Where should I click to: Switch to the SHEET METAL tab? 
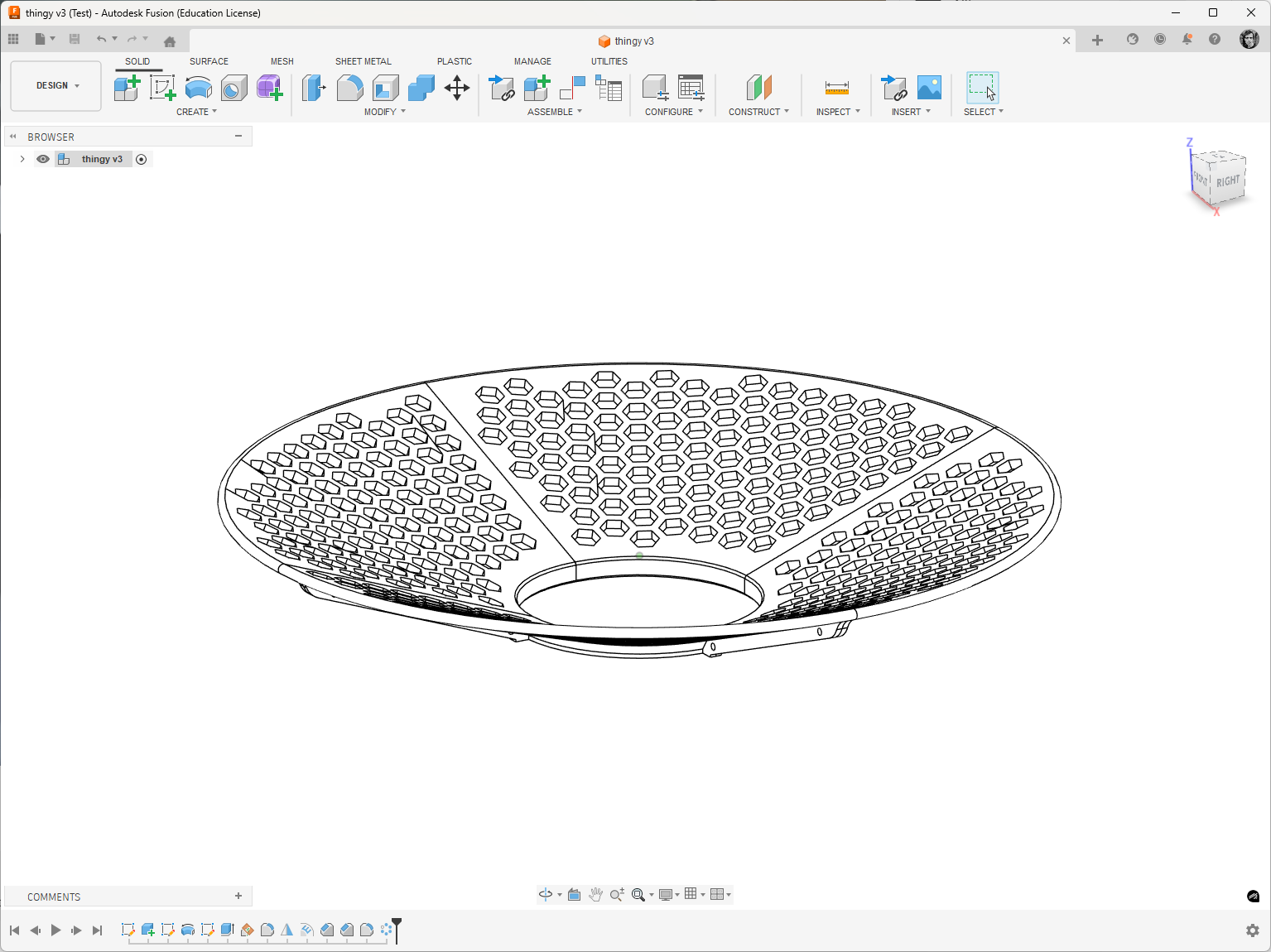click(363, 61)
